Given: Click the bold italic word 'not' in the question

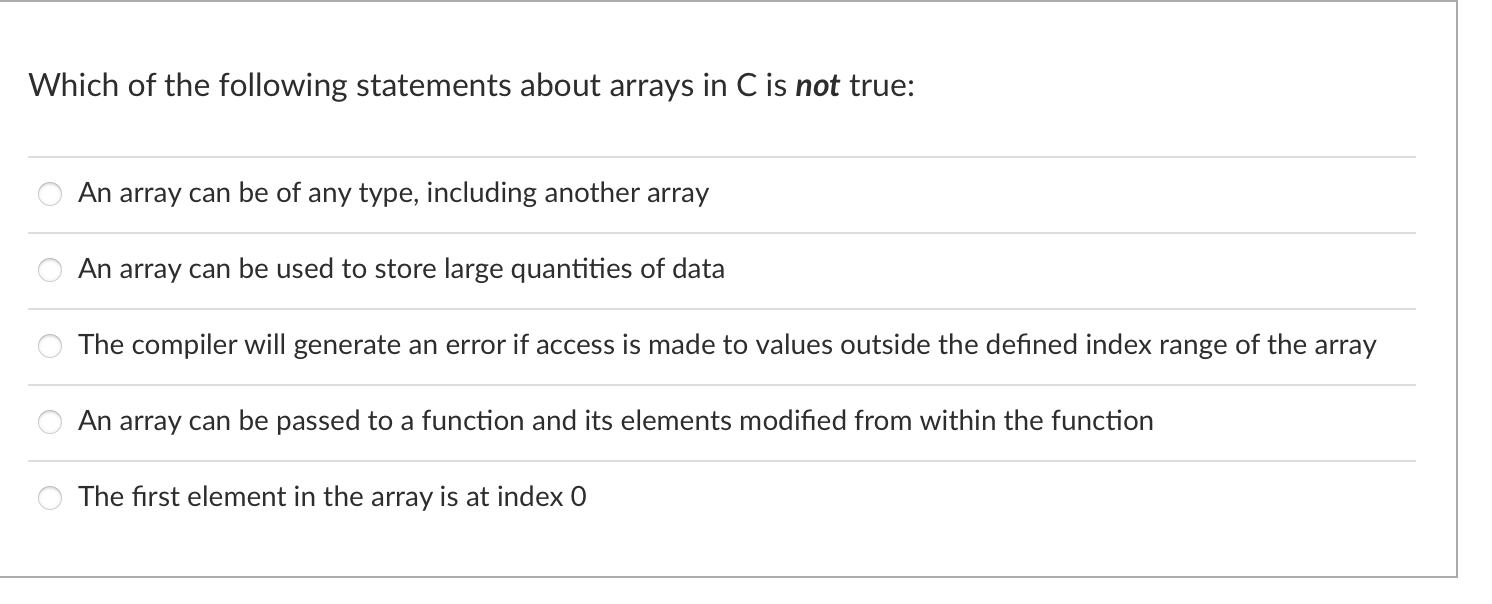Looking at the screenshot, I should 819,87.
